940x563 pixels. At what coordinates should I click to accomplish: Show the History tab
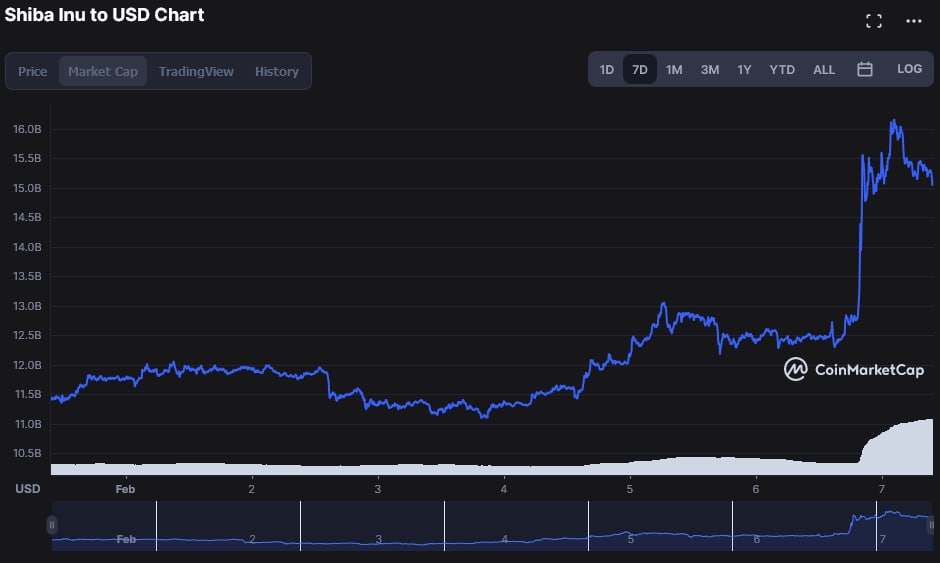(x=277, y=71)
